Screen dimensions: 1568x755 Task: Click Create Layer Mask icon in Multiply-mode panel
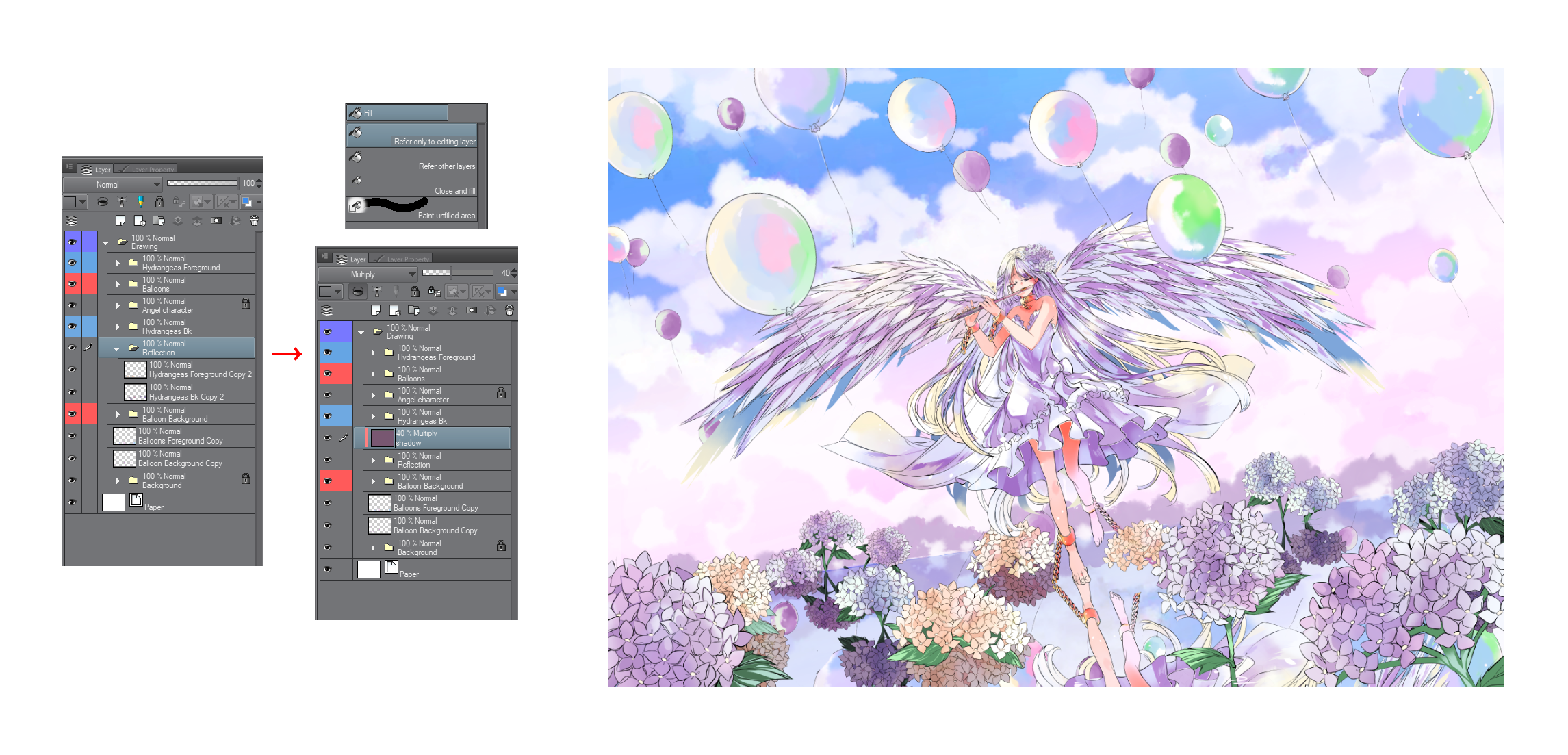(472, 311)
